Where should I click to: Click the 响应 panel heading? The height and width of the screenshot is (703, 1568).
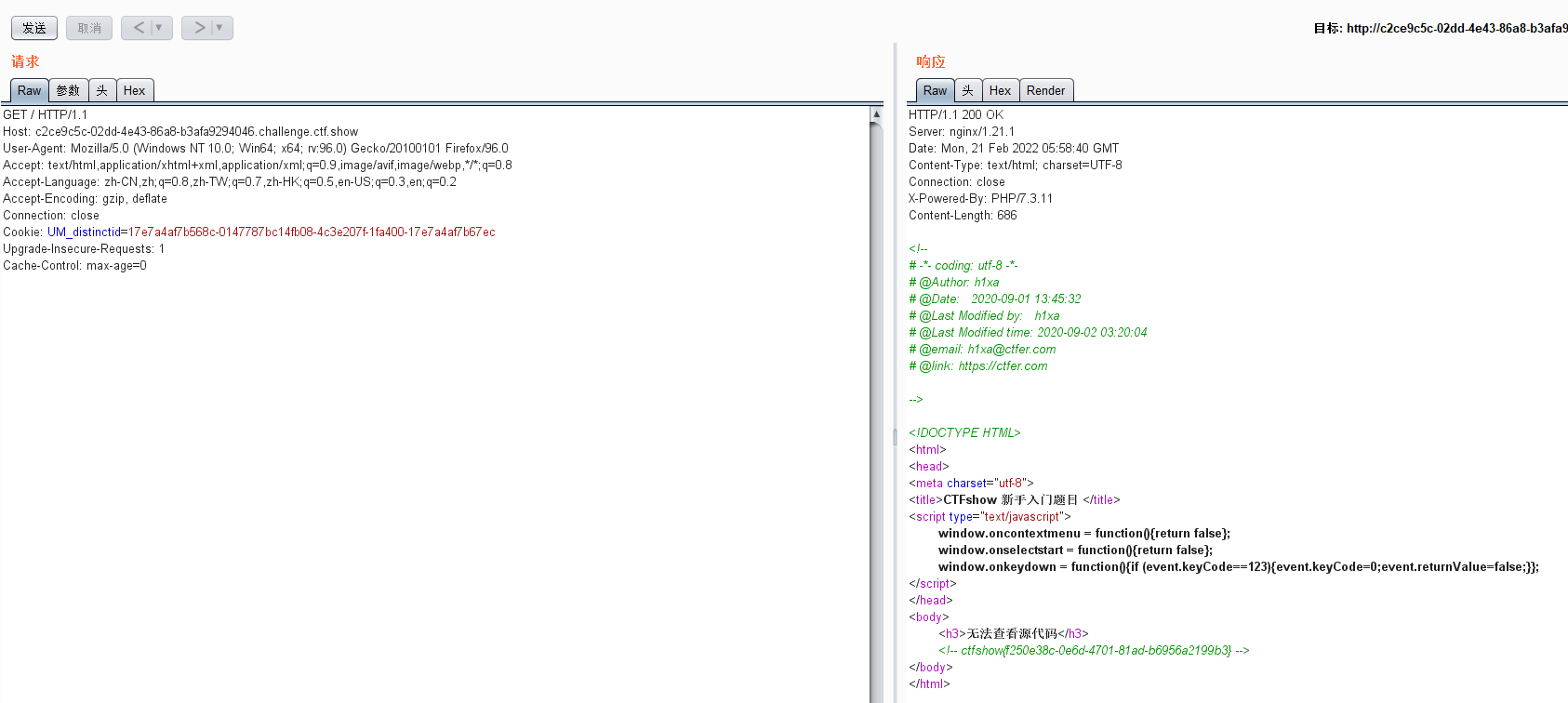click(931, 61)
